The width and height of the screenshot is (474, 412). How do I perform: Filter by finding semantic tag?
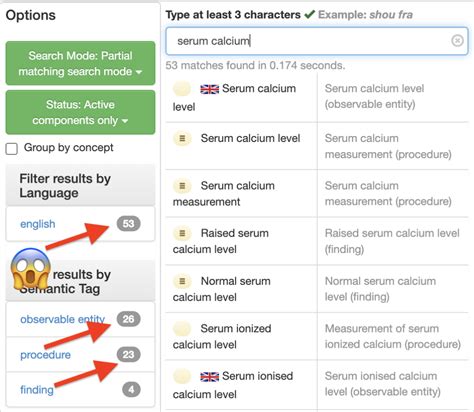pyautogui.click(x=37, y=390)
